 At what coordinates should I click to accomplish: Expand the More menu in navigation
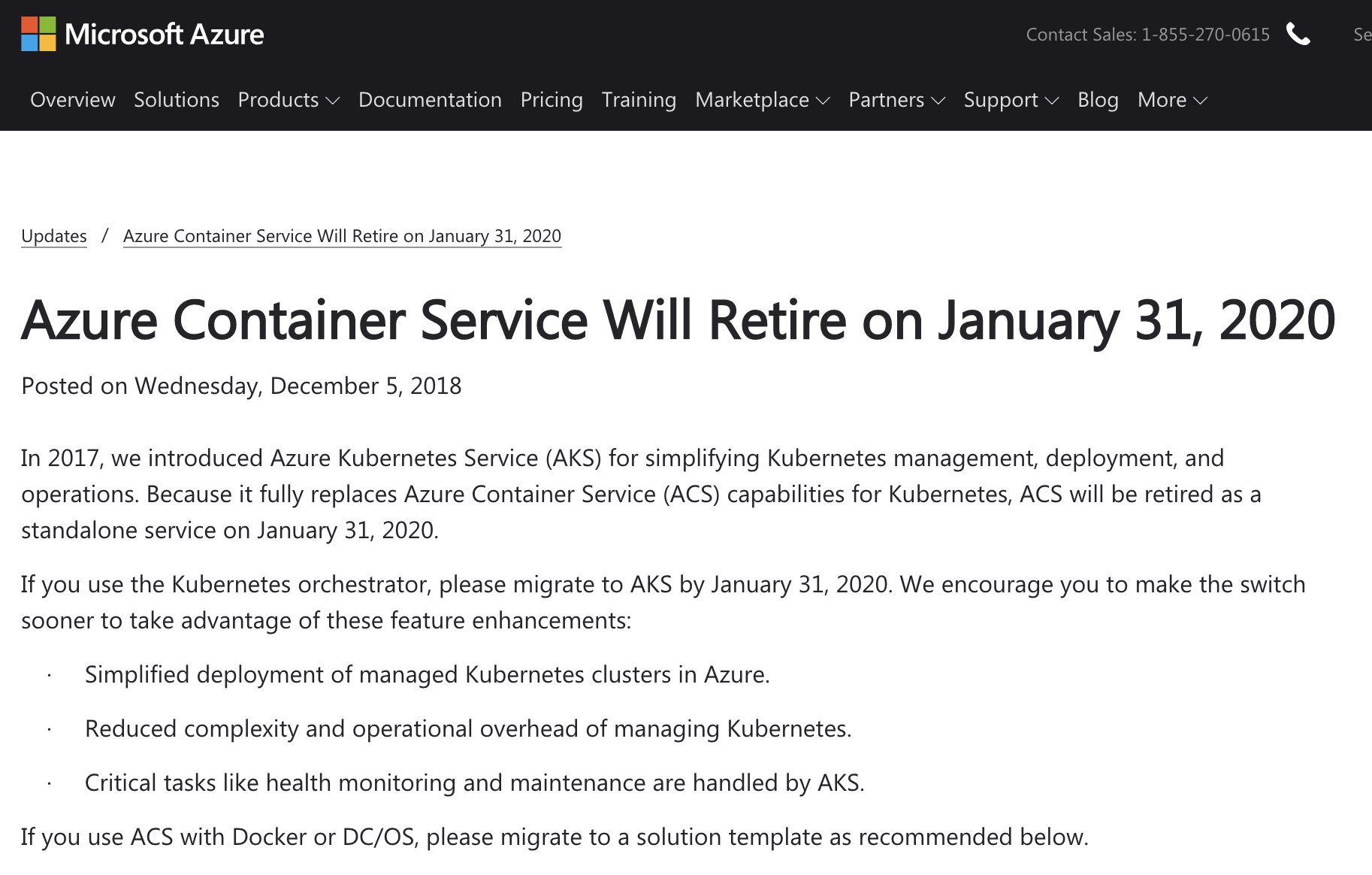[x=1170, y=100]
